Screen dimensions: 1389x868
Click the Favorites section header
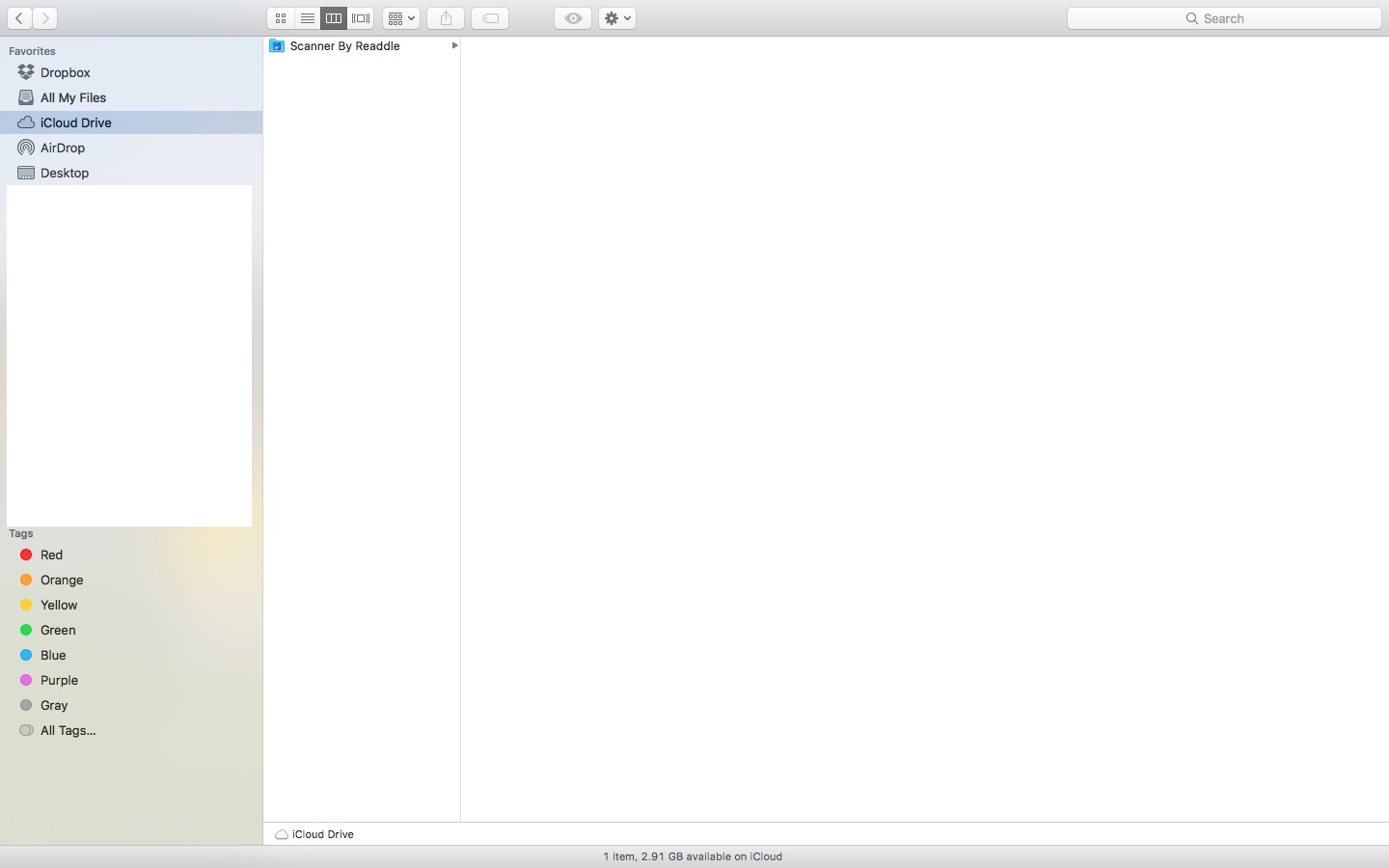coord(32,51)
